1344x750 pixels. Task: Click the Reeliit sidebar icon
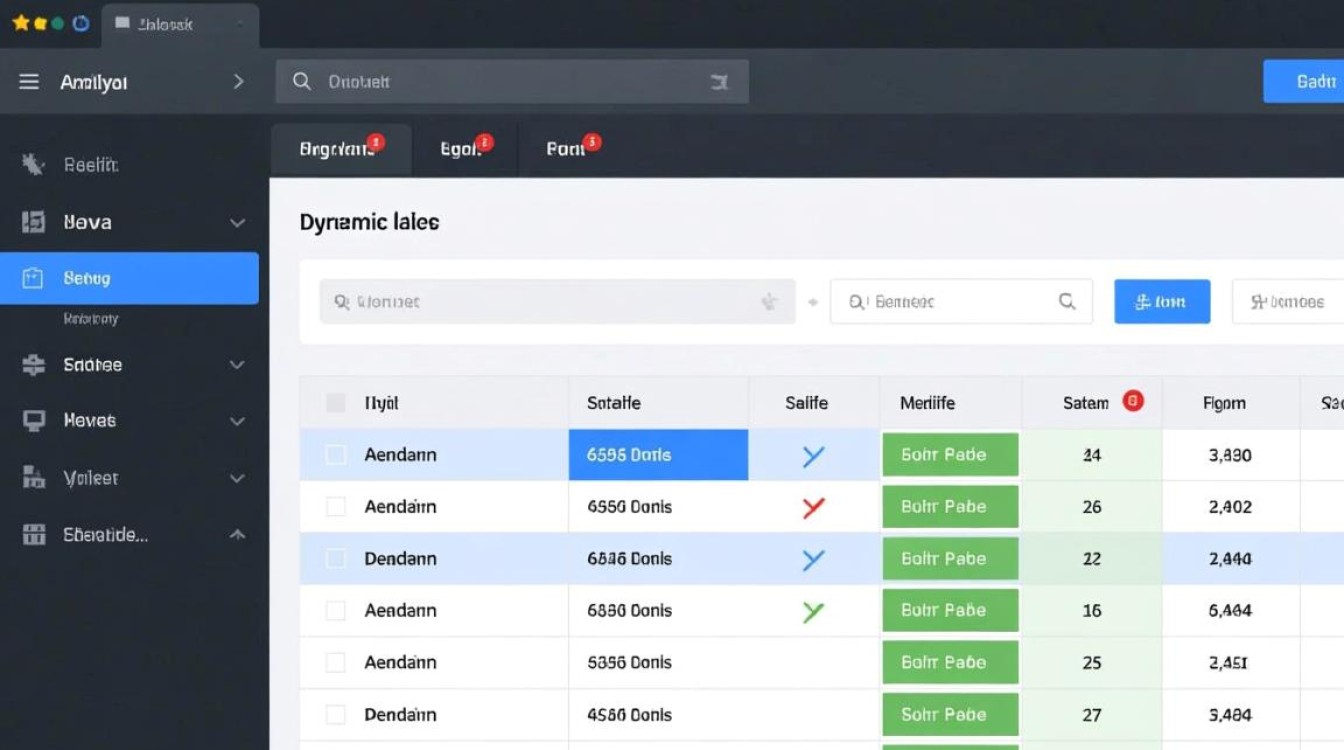coord(33,165)
